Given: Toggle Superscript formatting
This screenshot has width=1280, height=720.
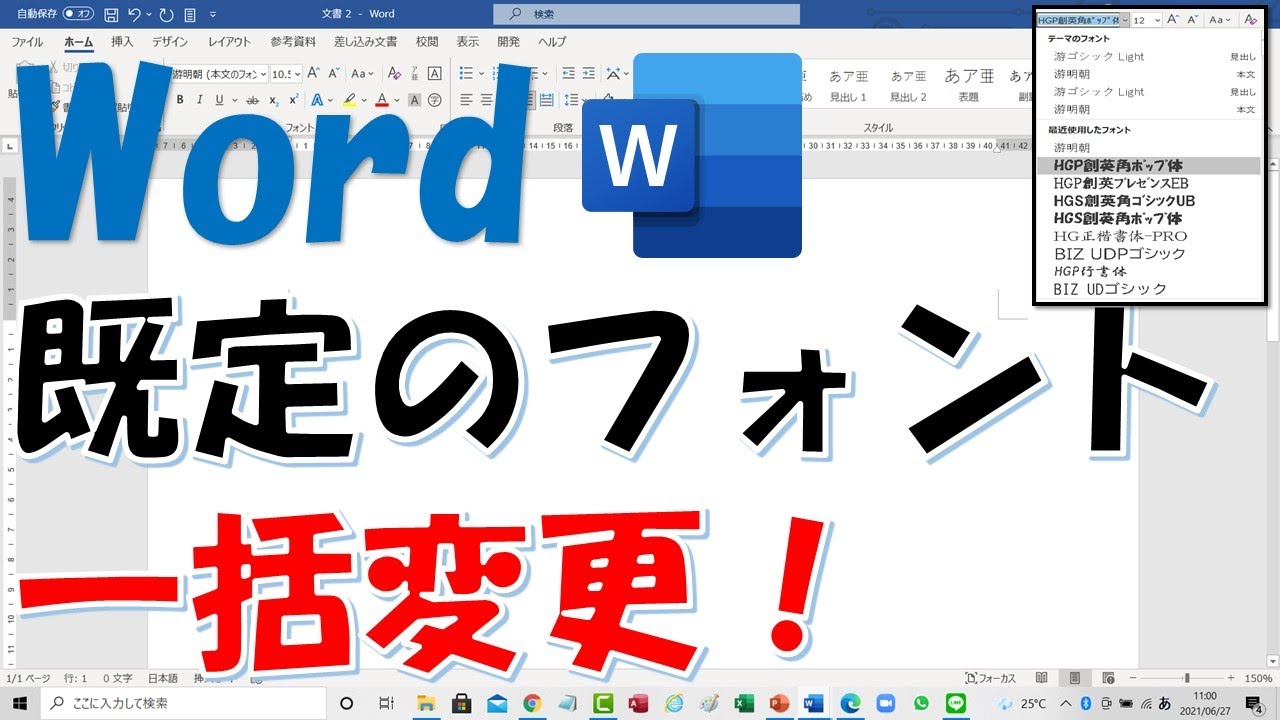Looking at the screenshot, I should pos(293,100).
